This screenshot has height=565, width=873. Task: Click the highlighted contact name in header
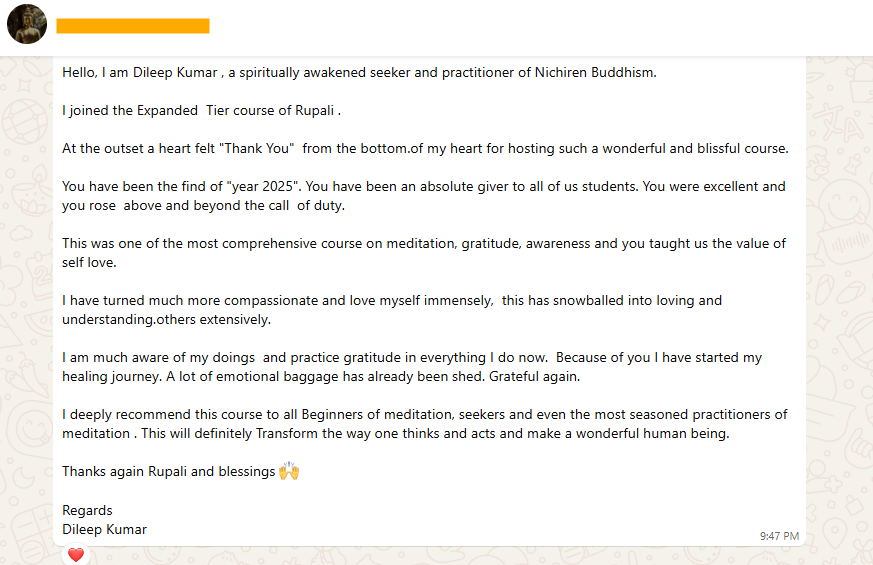pos(133,26)
